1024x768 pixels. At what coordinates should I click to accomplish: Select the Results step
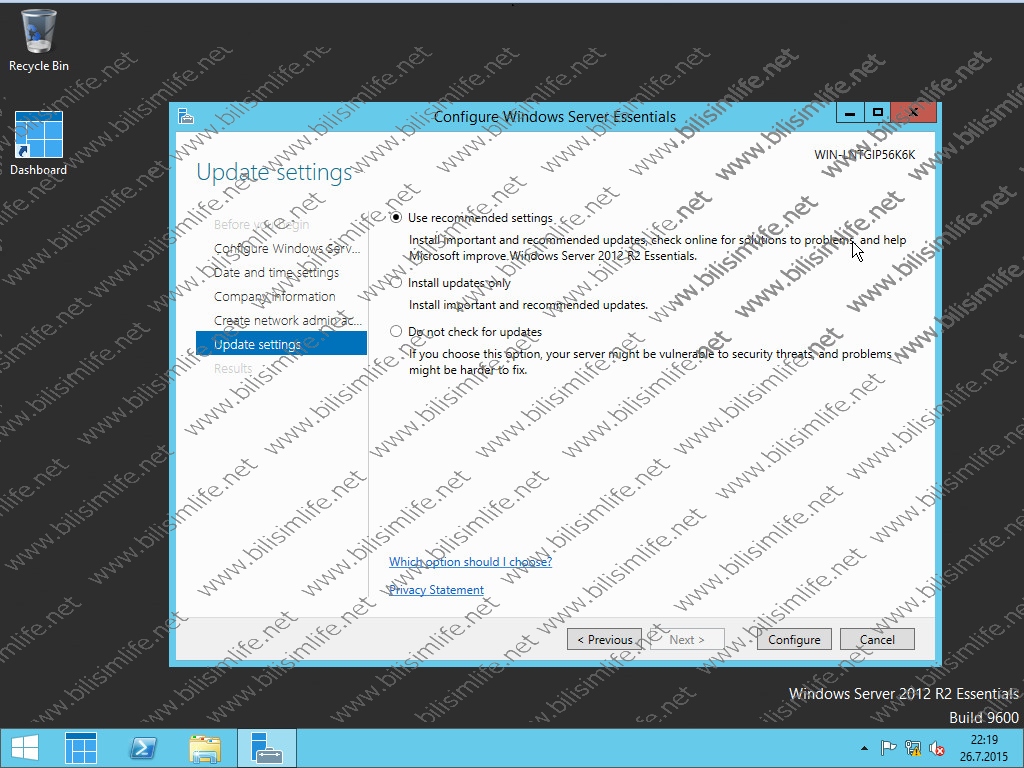tap(233, 368)
